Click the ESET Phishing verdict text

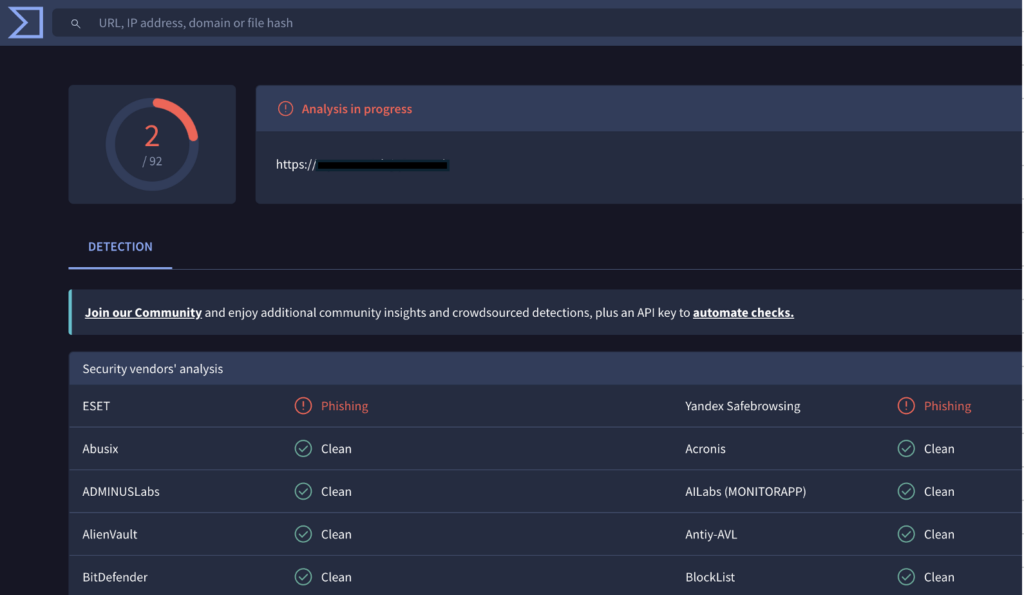pos(344,406)
